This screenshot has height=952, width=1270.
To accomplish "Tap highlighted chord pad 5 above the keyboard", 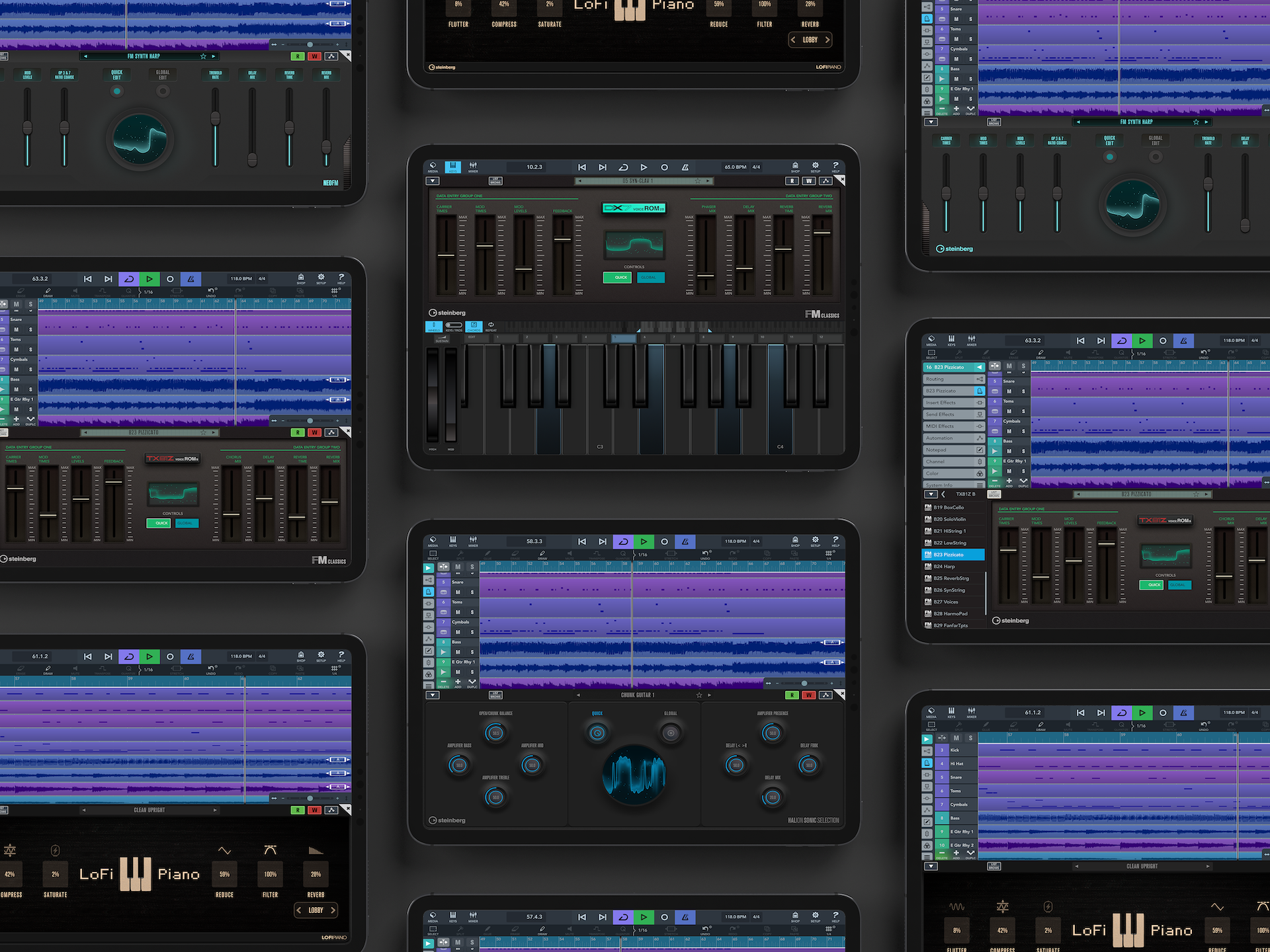I will (x=623, y=338).
